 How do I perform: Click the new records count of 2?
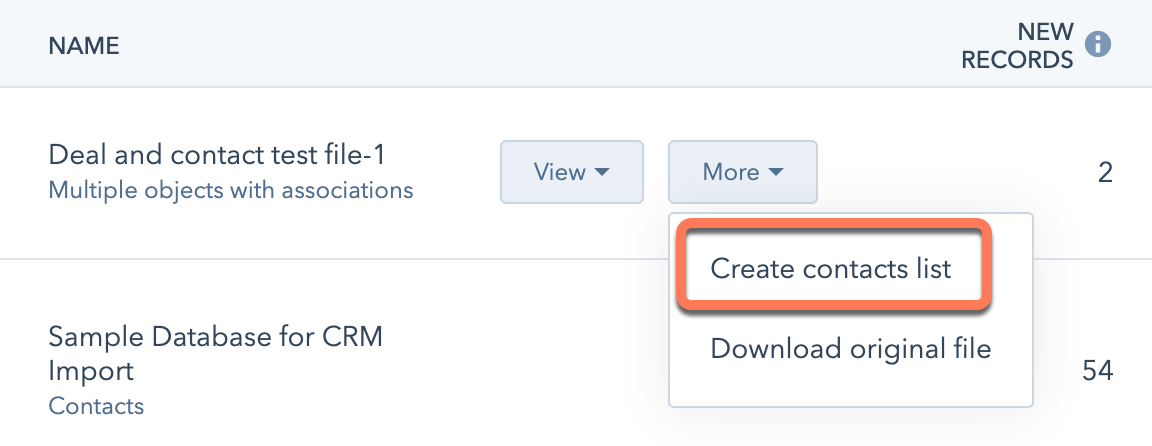point(1105,173)
